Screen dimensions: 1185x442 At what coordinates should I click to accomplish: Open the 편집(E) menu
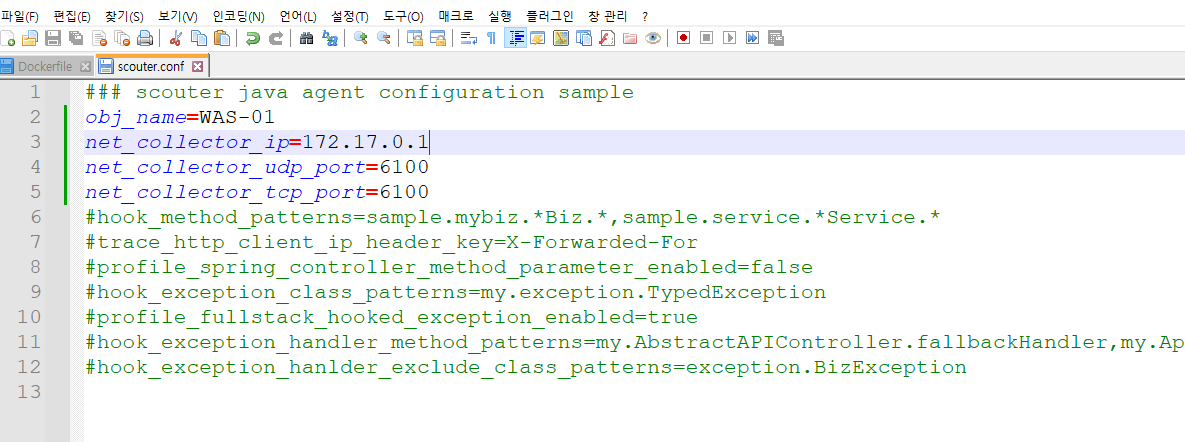tap(72, 16)
